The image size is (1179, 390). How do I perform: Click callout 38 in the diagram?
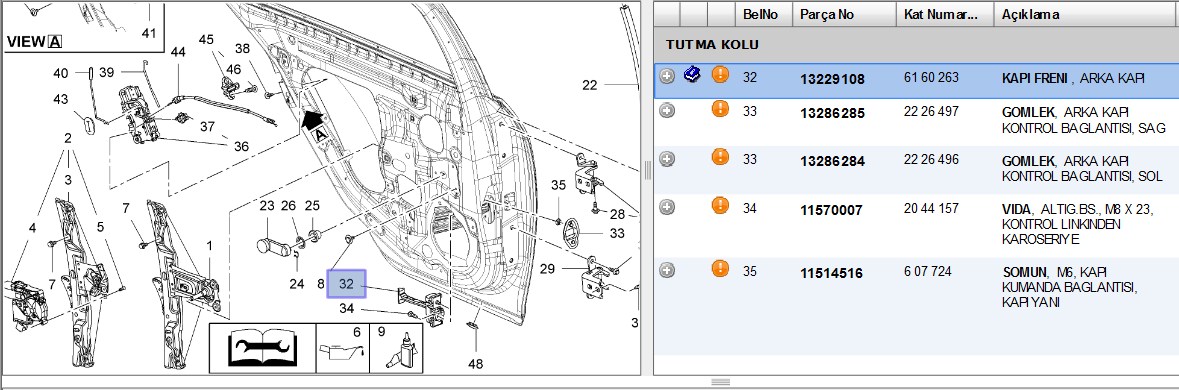tap(242, 48)
